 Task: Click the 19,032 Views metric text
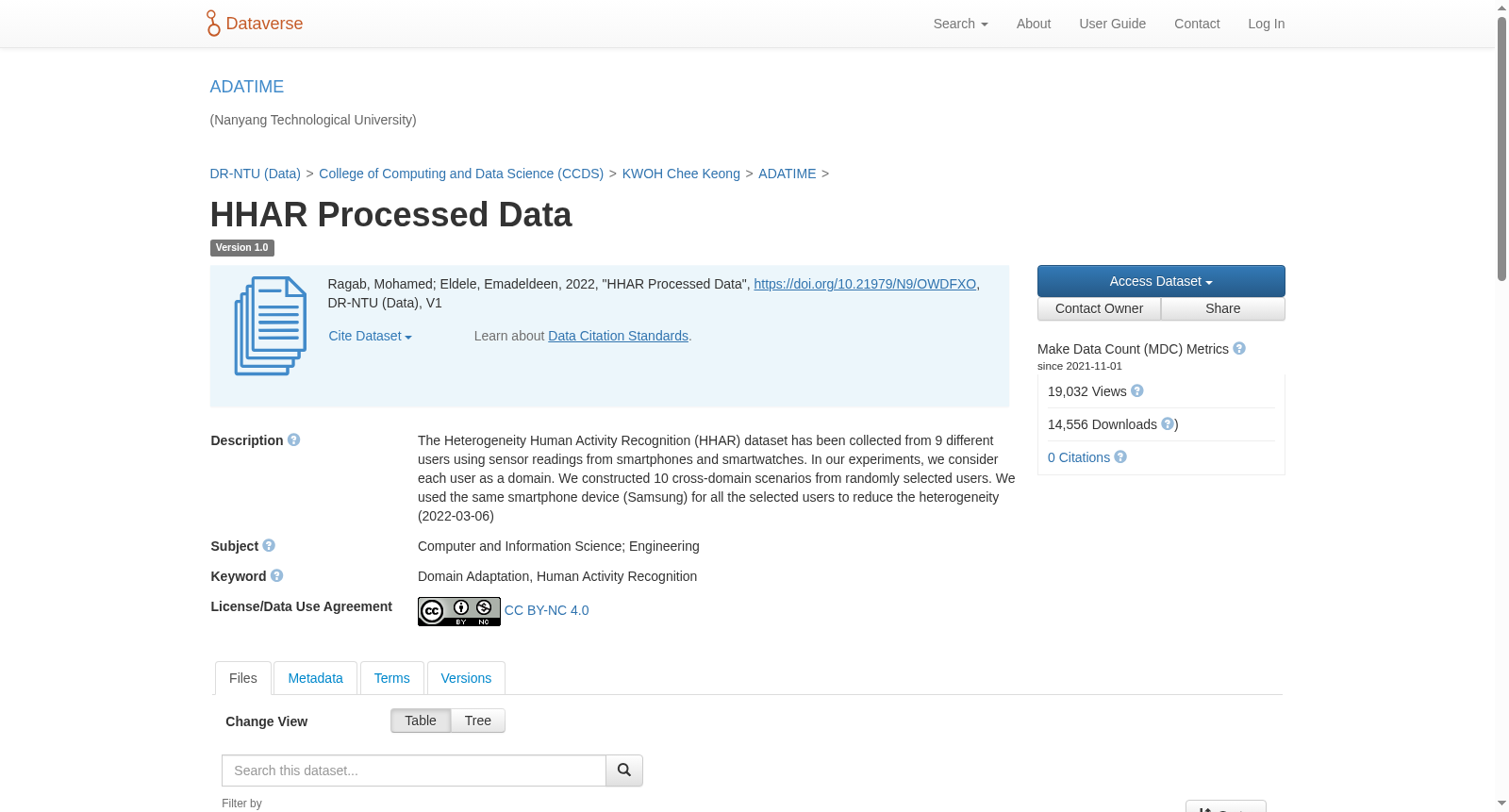point(1087,391)
